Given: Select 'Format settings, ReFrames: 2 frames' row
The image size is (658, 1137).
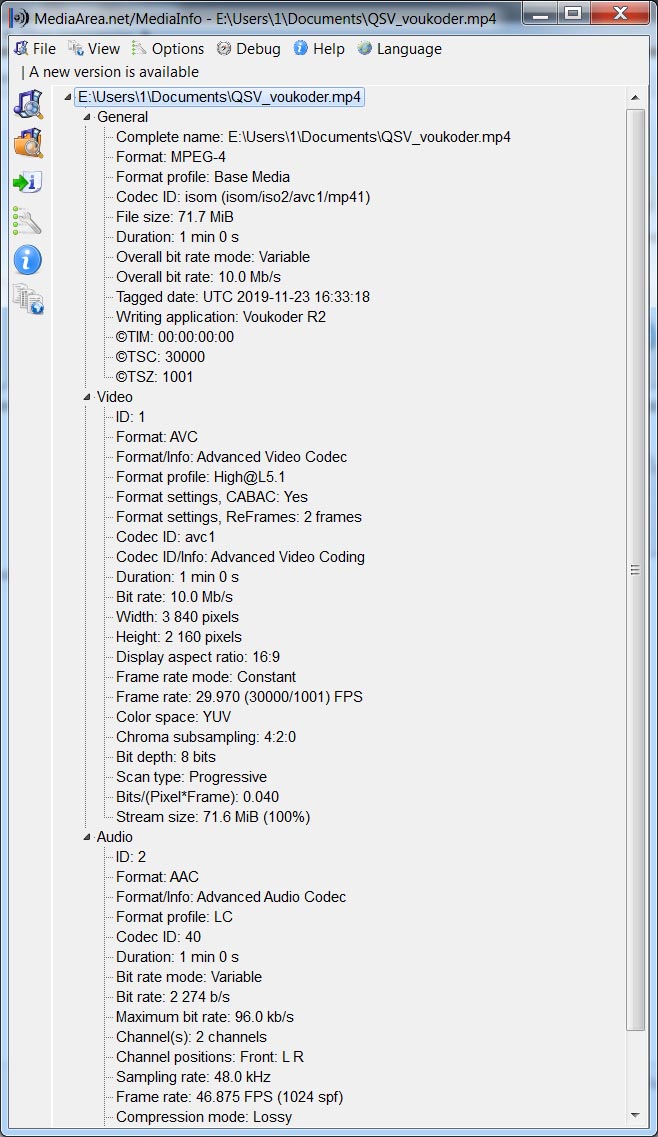Looking at the screenshot, I should pos(239,517).
